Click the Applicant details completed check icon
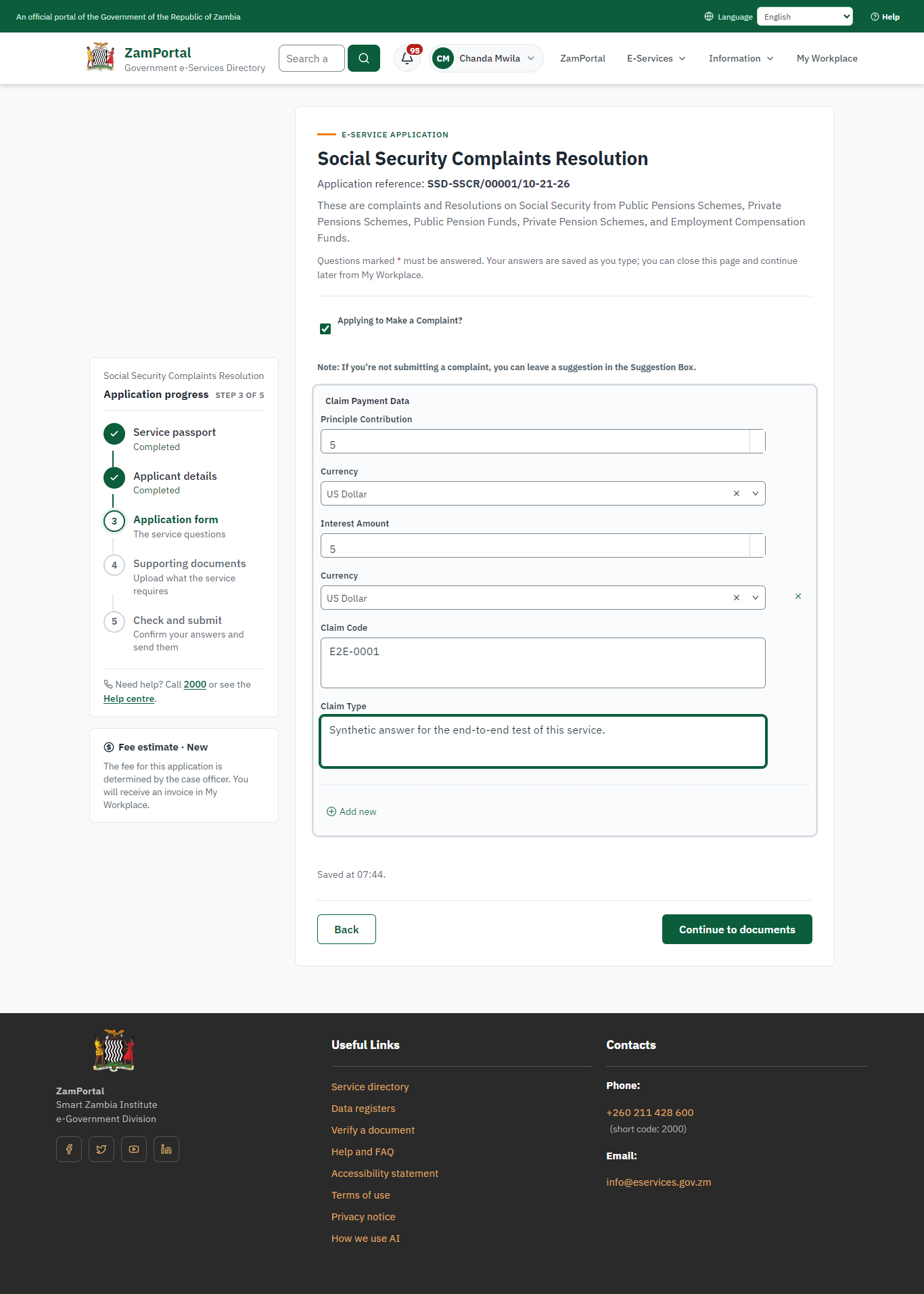924x1294 pixels. (114, 478)
